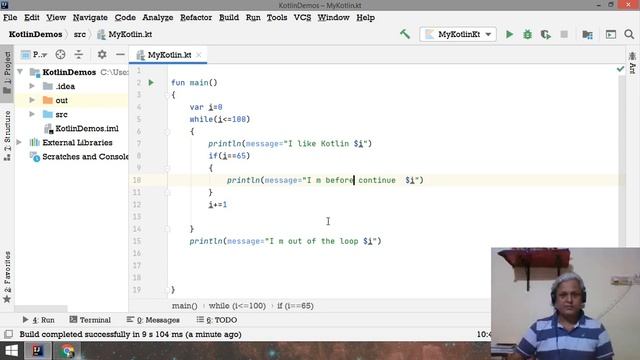The image size is (640, 360).
Task: Run MyKotlinKt with the green play button
Action: click(509, 34)
